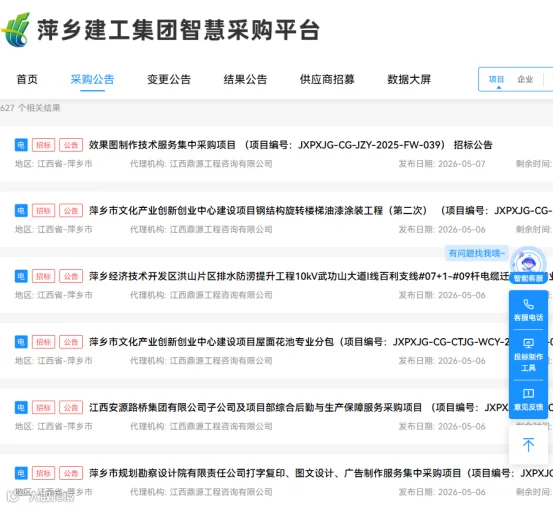This screenshot has width=553, height=508.
Task: Open the 数据大屏 menu item
Action: [x=409, y=79]
